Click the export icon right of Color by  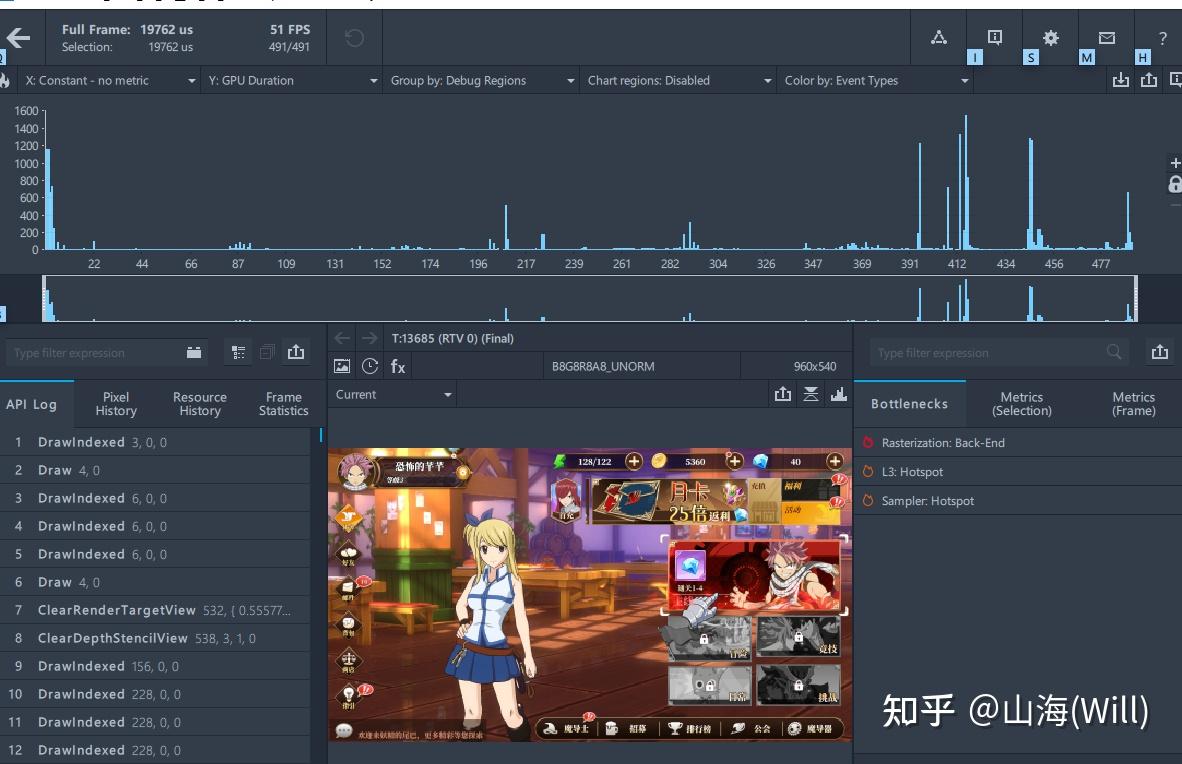click(x=1149, y=80)
